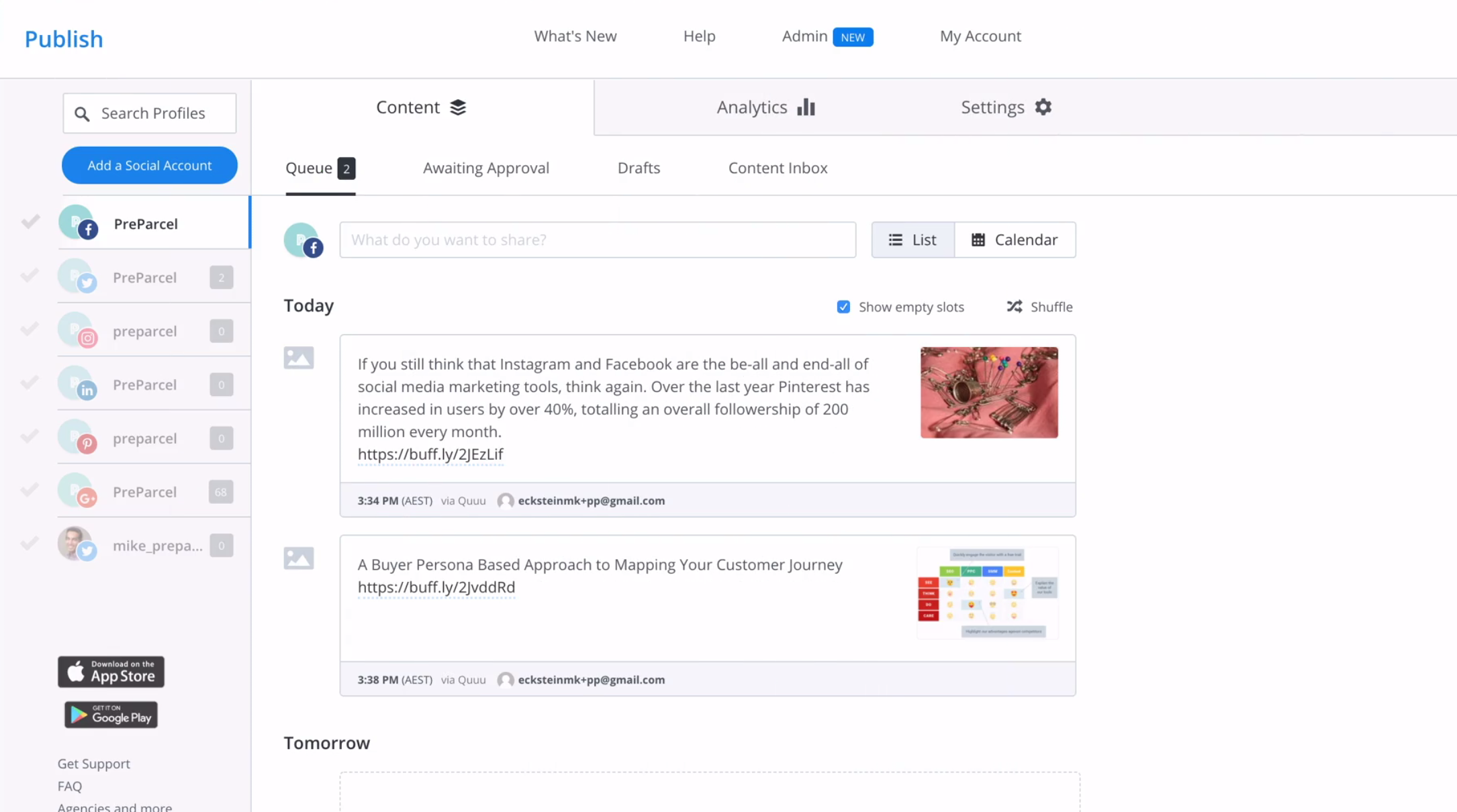Click the Pinterest avatar icon in sidebar
Image resolution: width=1457 pixels, height=812 pixels.
[x=78, y=438]
